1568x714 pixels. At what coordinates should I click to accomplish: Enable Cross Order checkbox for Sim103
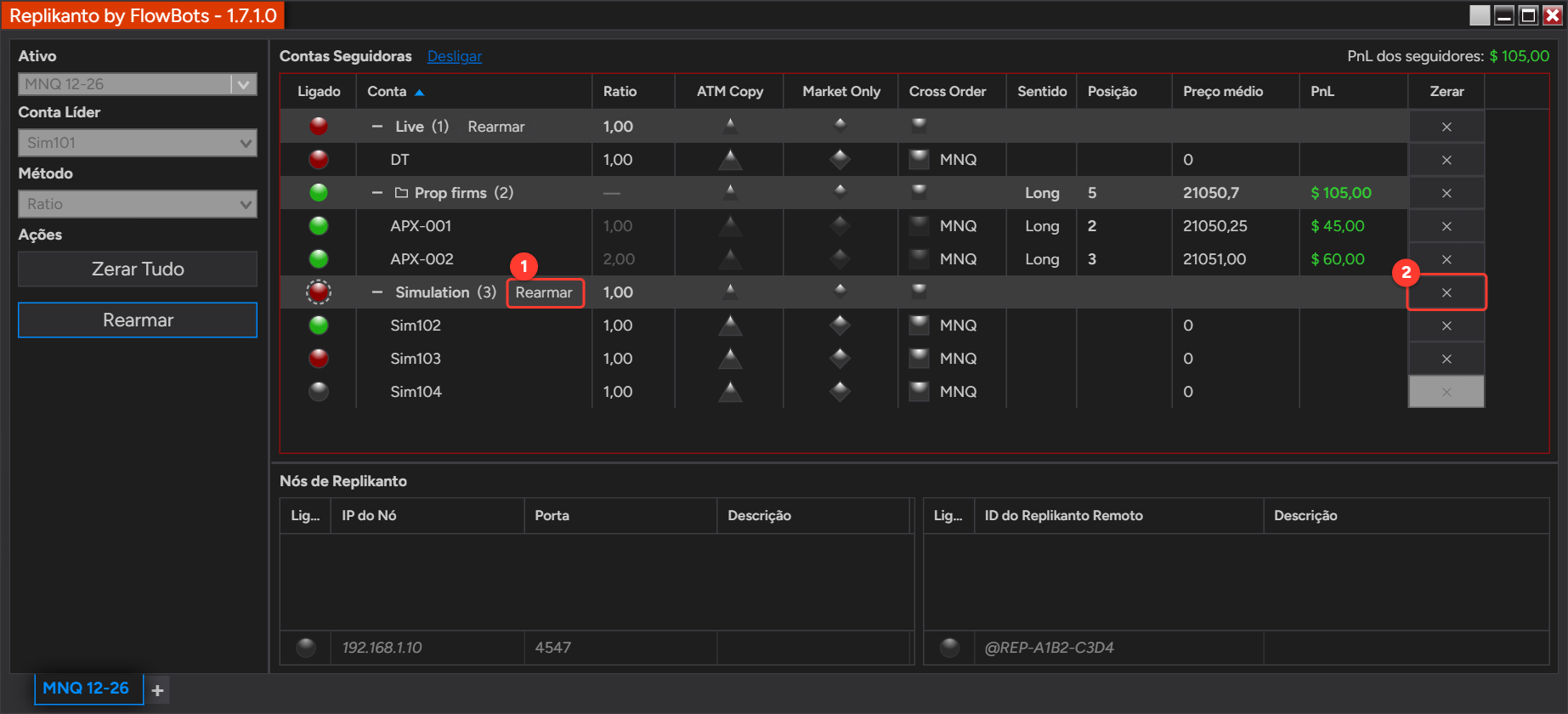point(919,358)
